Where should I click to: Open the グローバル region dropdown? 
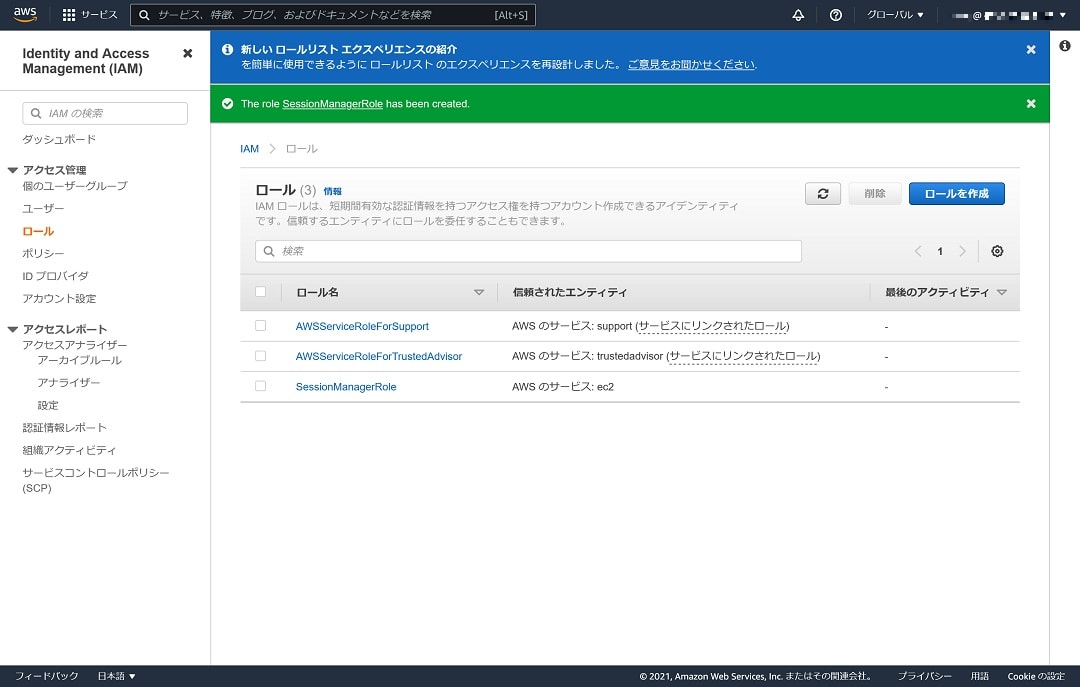pos(895,14)
